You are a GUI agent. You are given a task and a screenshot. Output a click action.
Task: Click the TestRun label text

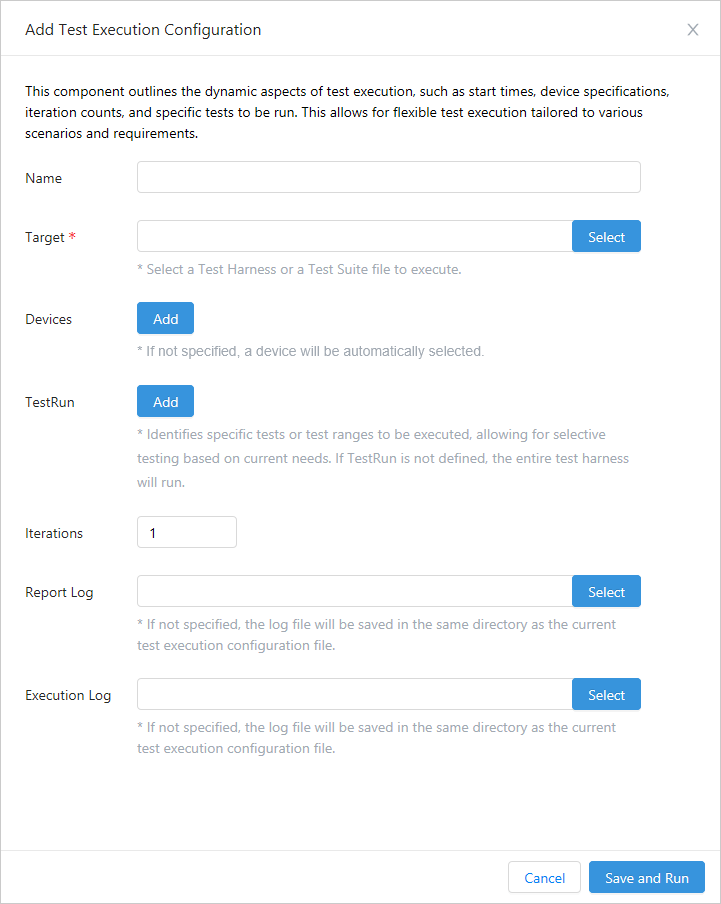[x=50, y=402]
